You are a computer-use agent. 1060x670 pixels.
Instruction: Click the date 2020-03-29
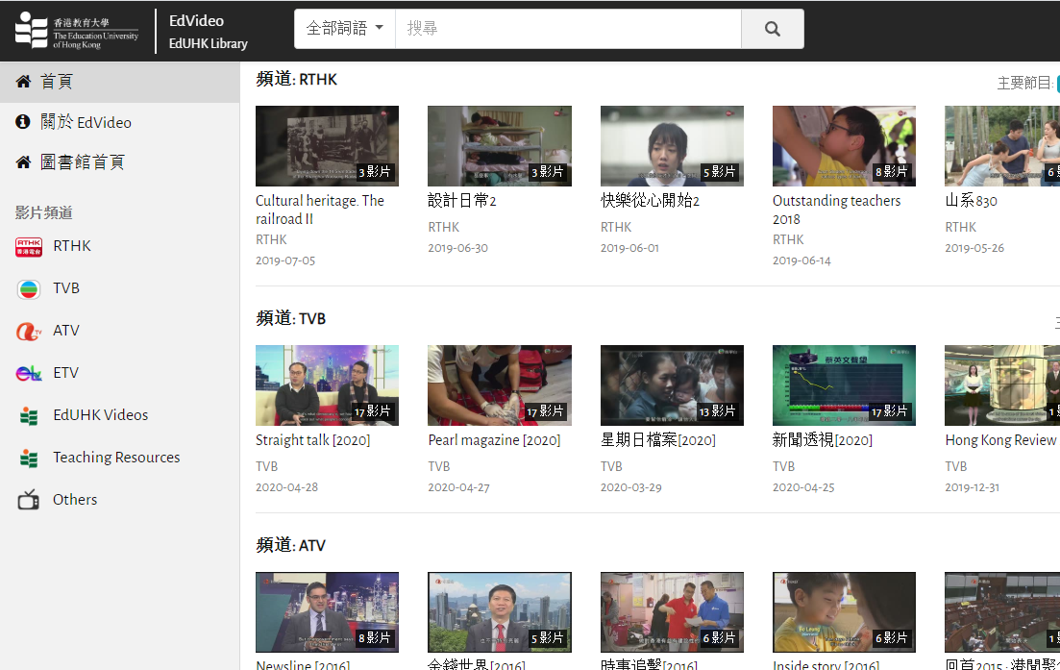[631, 487]
